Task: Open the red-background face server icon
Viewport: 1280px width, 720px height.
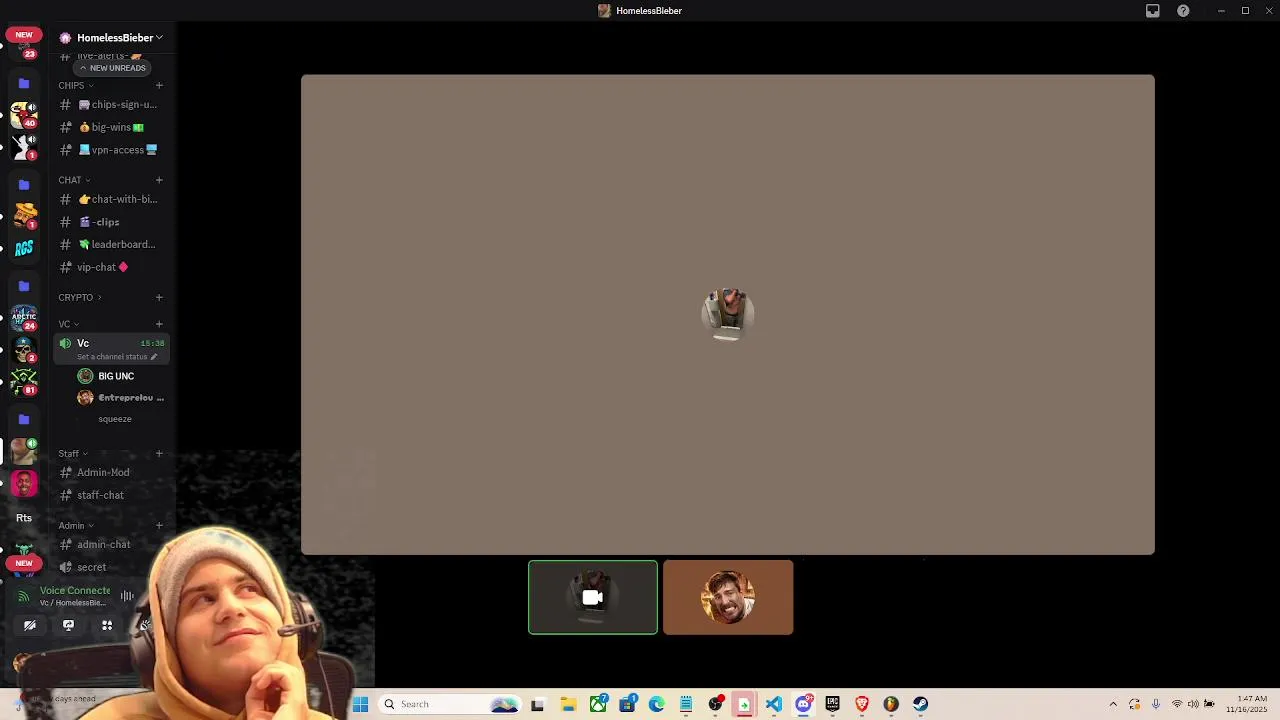Action: (x=24, y=484)
